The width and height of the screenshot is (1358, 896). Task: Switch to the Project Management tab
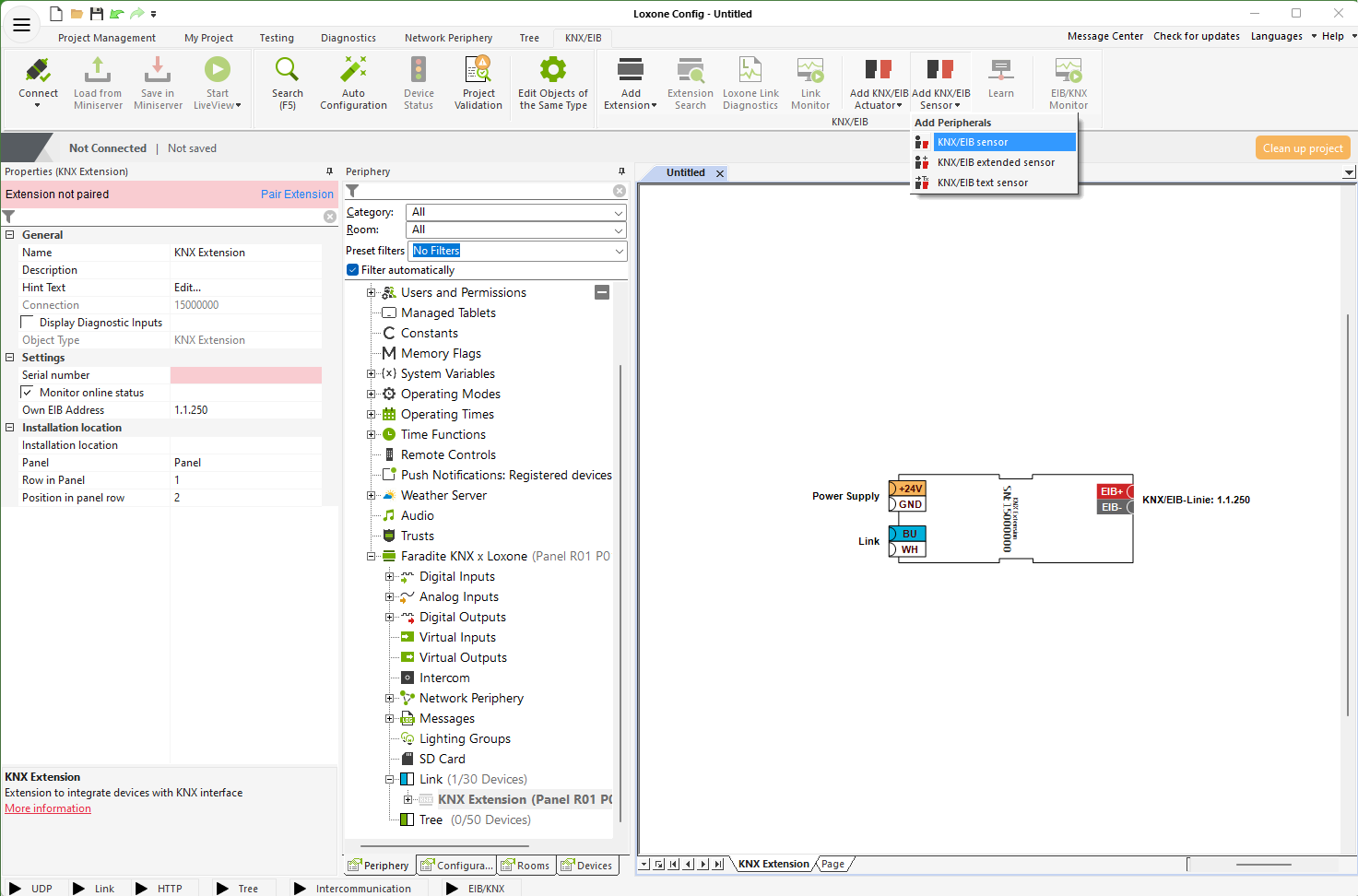point(107,38)
